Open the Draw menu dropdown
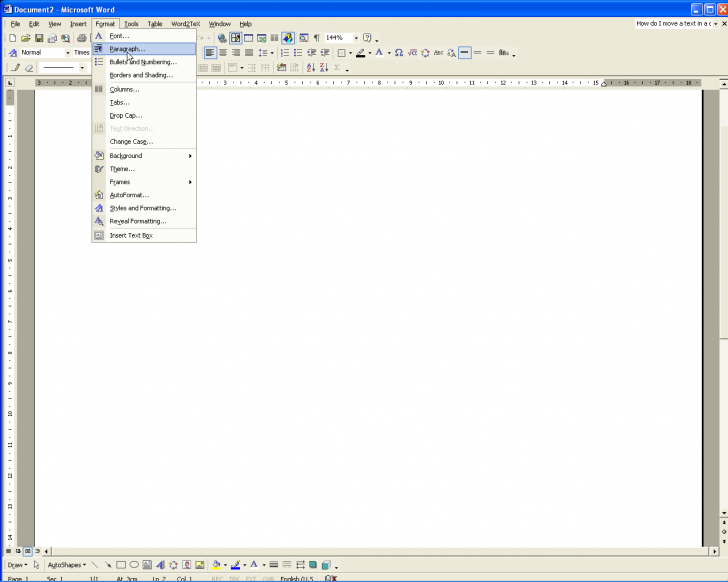The image size is (728, 582). click(x=17, y=565)
